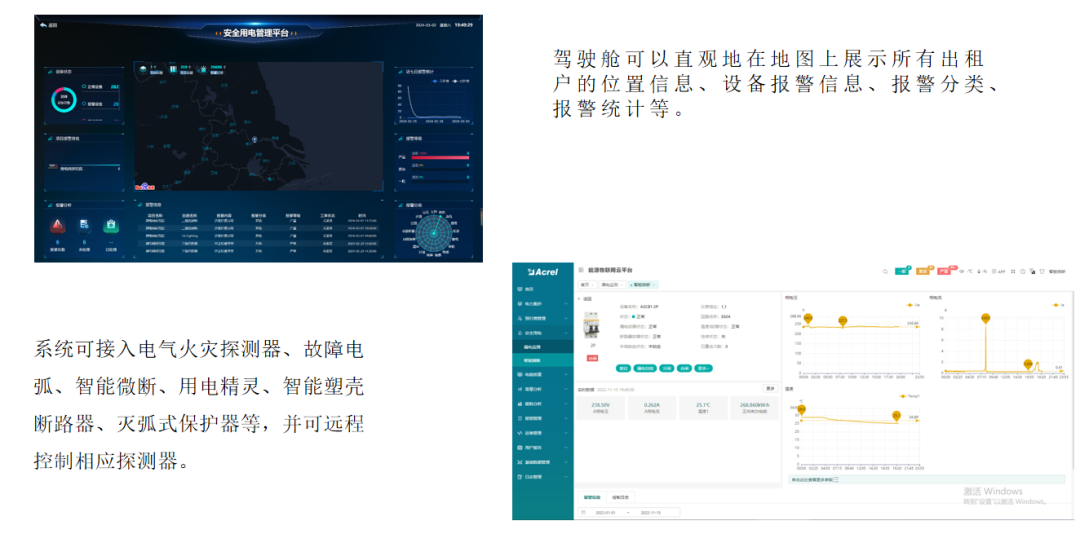The image size is (1080, 543).
Task: Collapse the expanded 安全用电 sidebar section
Action: pyautogui.click(x=568, y=332)
